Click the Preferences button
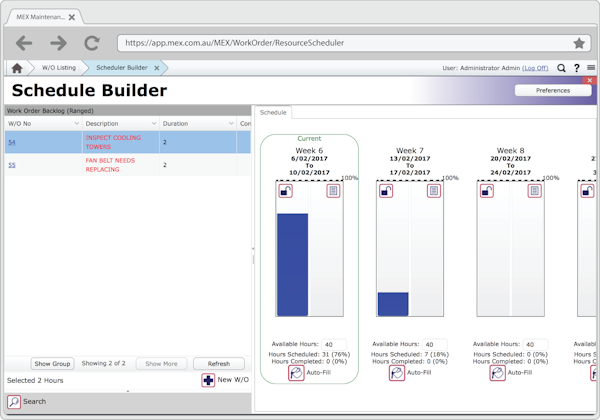The image size is (600, 420). (553, 90)
